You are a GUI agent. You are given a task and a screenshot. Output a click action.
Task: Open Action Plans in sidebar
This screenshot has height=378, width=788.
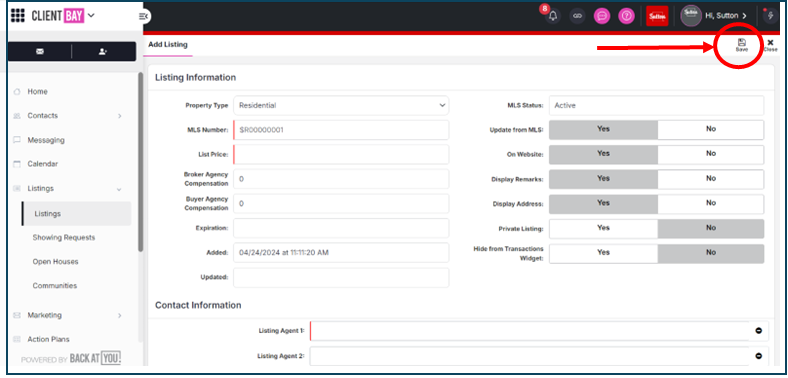(x=48, y=339)
